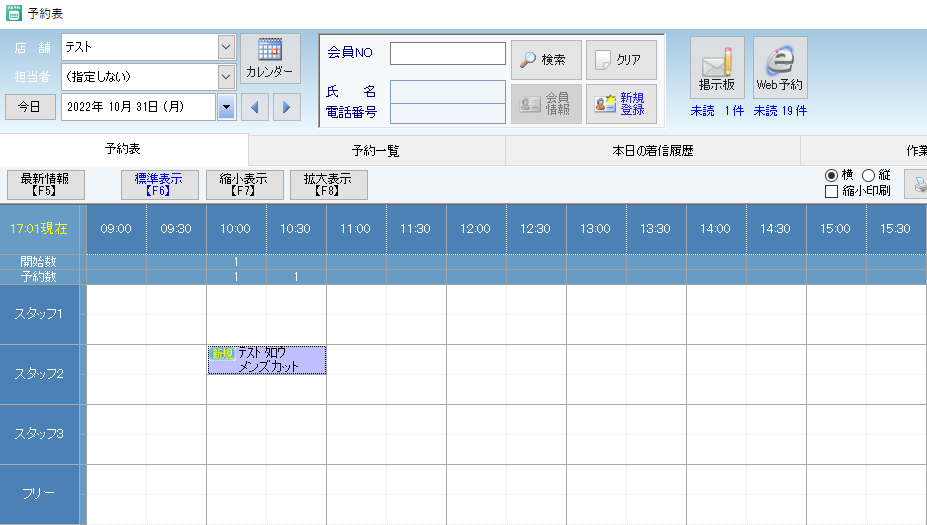Select the テスト タロウ メンズカット reservation block
927x525 pixels.
click(267, 360)
